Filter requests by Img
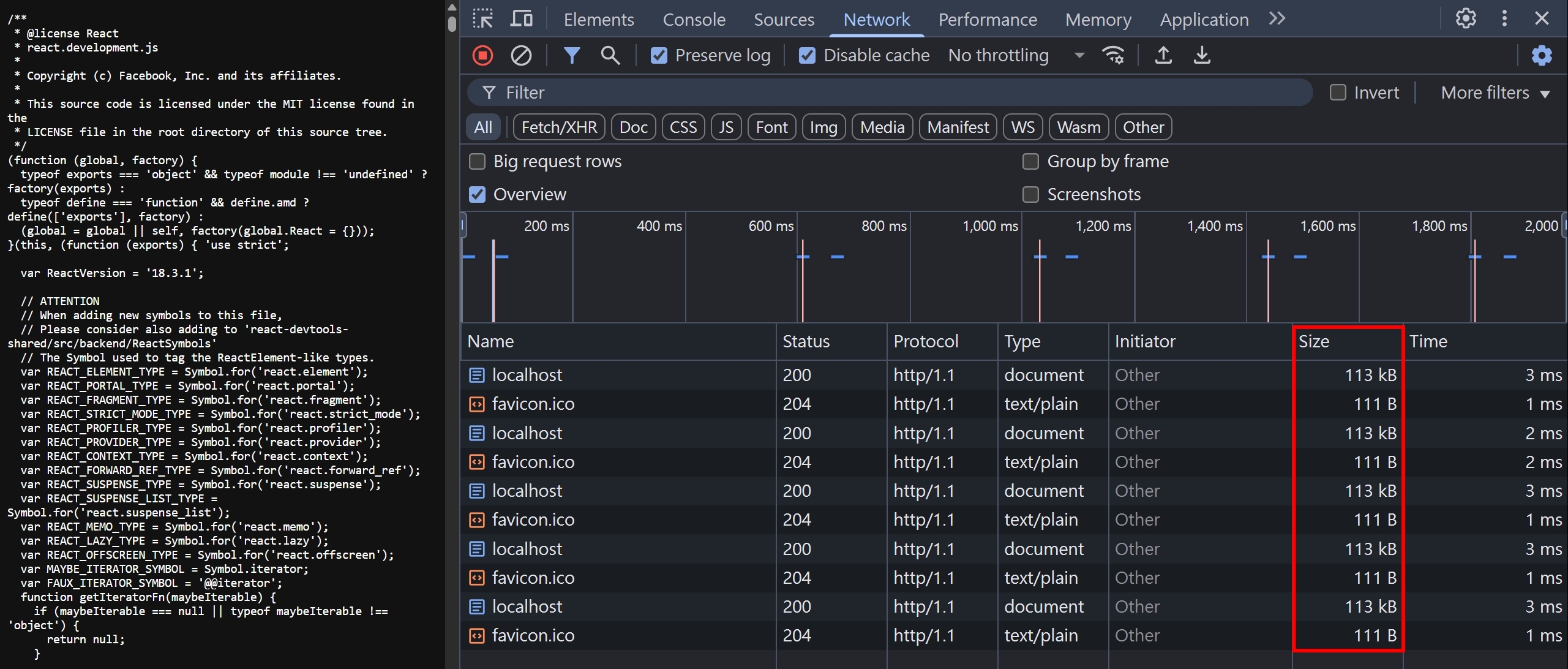Image resolution: width=1568 pixels, height=669 pixels. click(823, 127)
